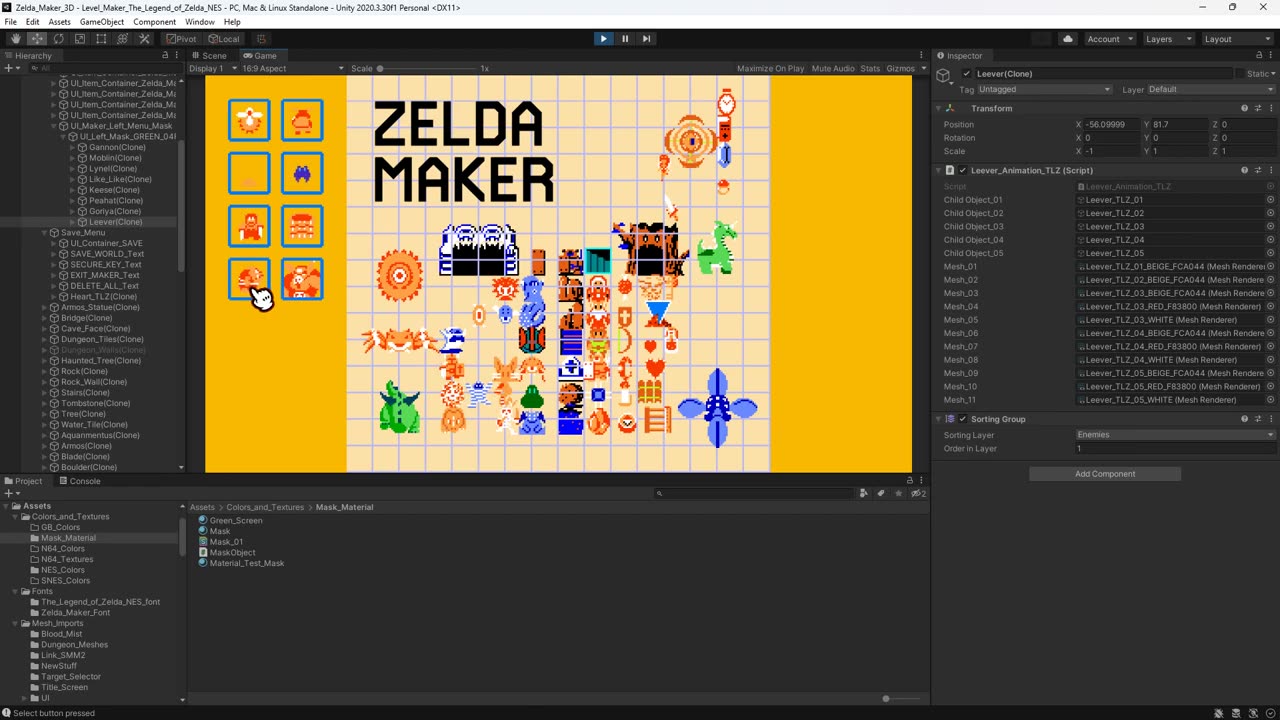Screen dimensions: 1280x720
Task: Toggle Stats overlay in Game view
Action: pos(870,69)
